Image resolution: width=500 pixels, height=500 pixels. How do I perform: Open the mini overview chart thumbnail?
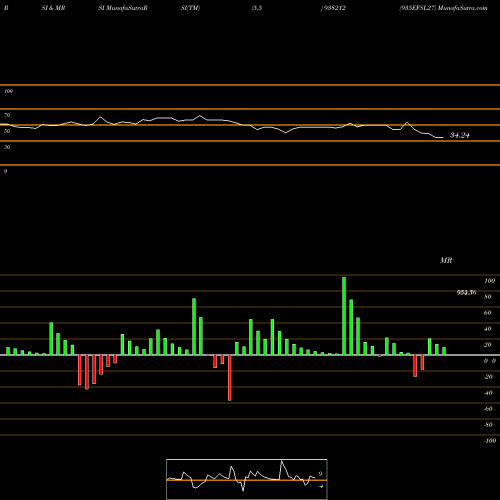point(247,479)
